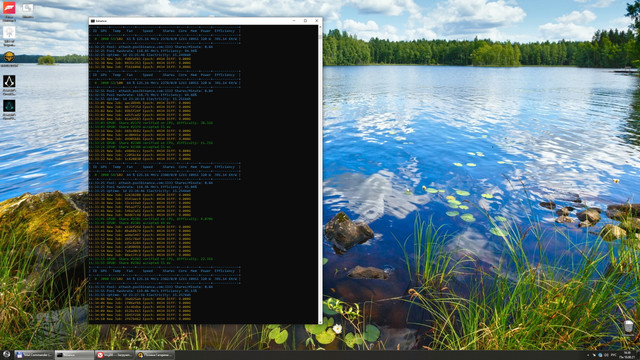This screenshot has width=640, height=360.
Task: Switch to the Vivaldi browser taskbar button
Action: [x=114, y=355]
